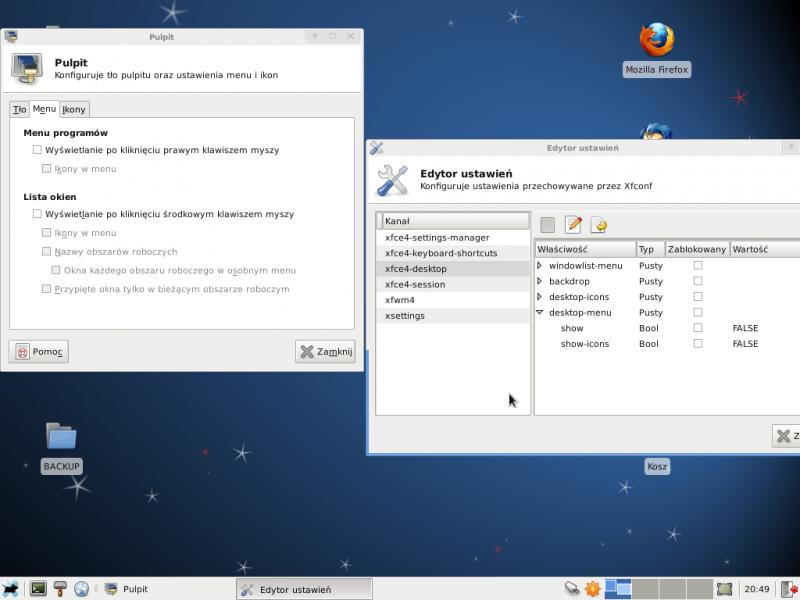The height and width of the screenshot is (600, 800).
Task: Click the new property icon in toolbar
Action: coord(547,225)
